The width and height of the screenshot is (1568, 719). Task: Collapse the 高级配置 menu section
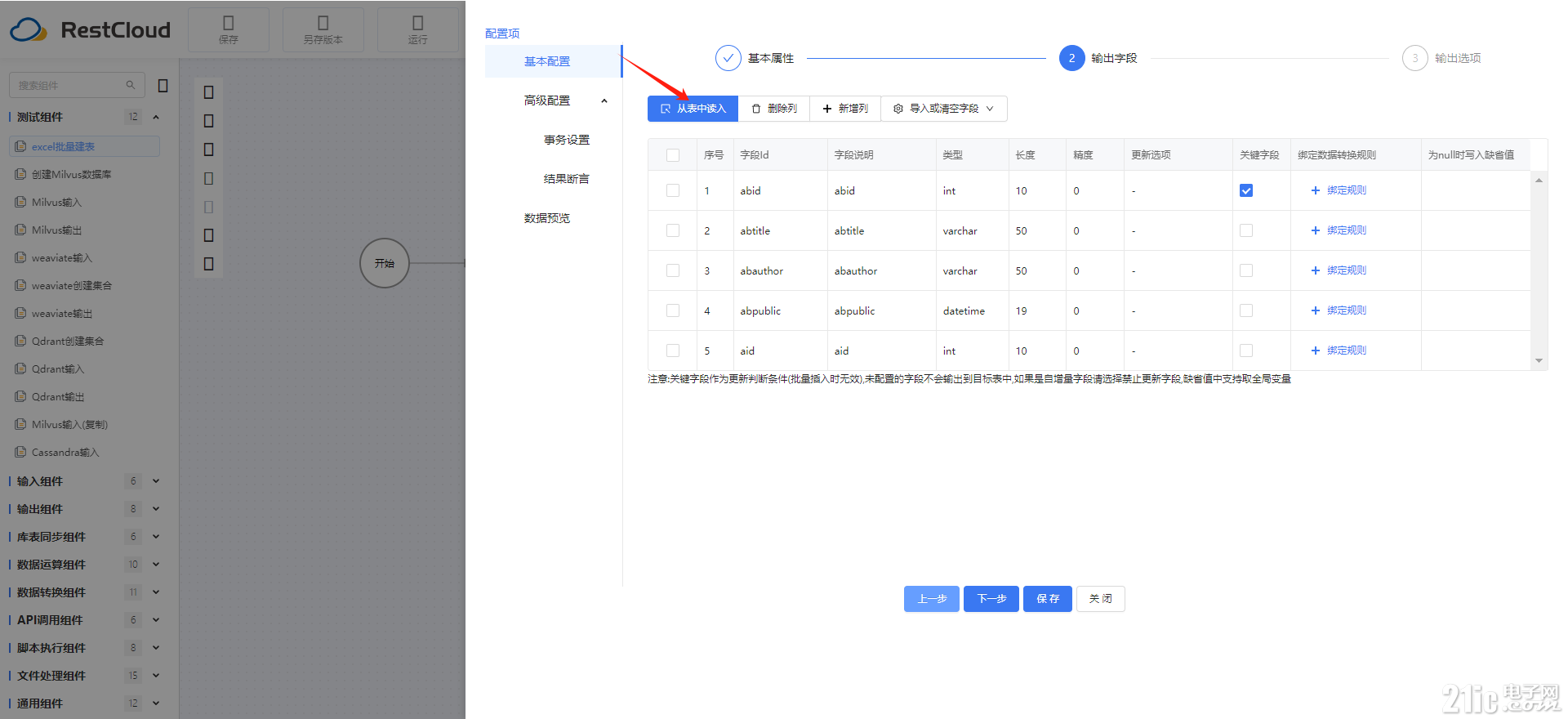point(604,100)
